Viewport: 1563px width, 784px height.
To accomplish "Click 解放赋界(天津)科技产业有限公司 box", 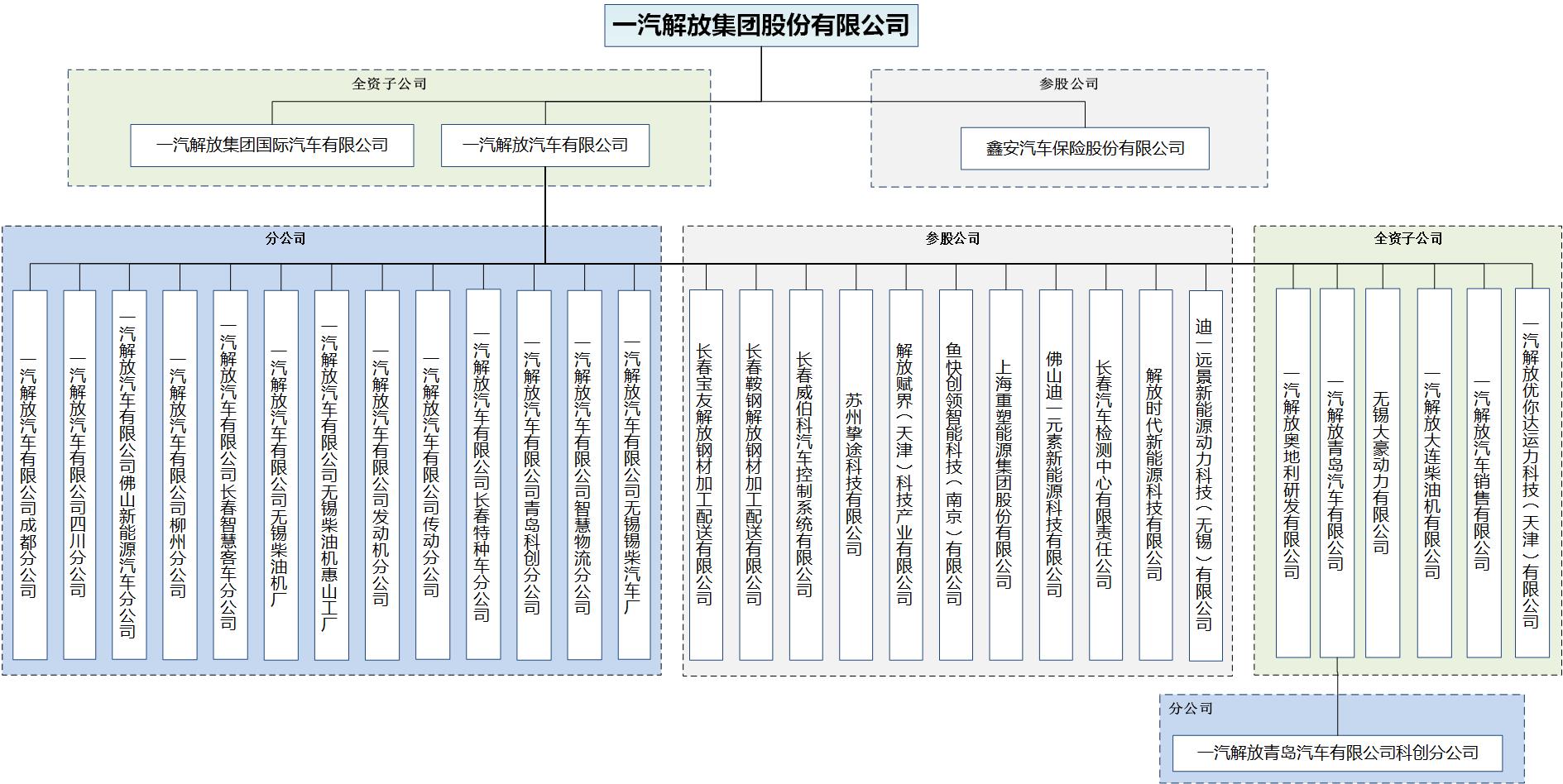I will pos(906,475).
